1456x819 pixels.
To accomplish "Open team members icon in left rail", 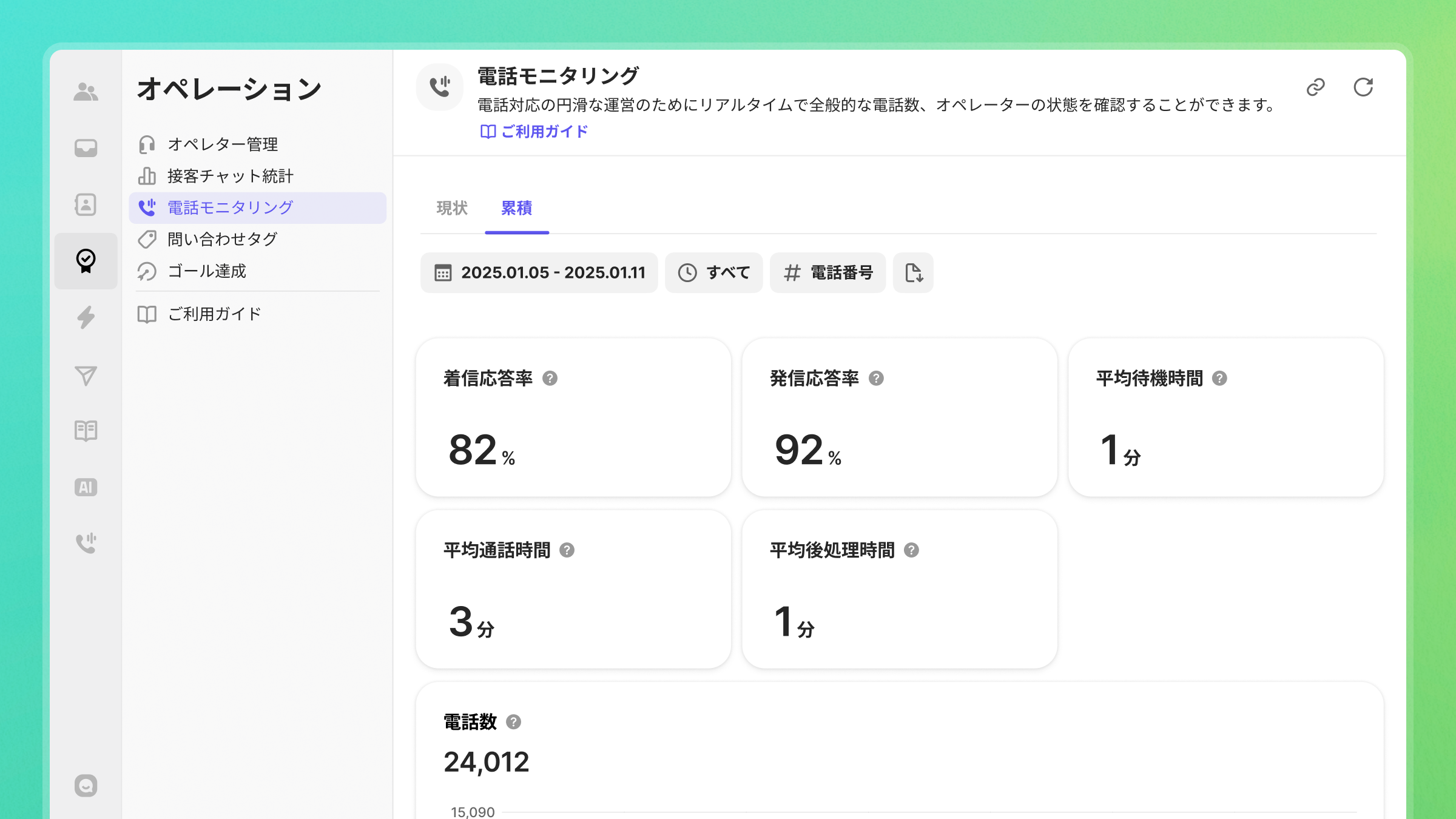I will [x=86, y=92].
